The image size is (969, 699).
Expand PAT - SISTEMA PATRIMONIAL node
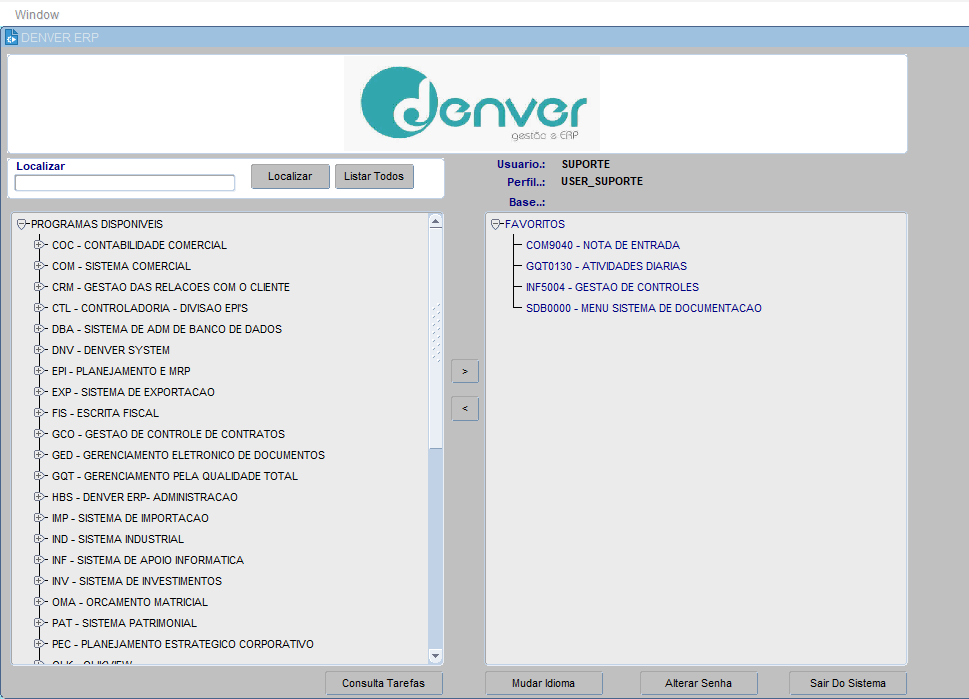coord(39,623)
